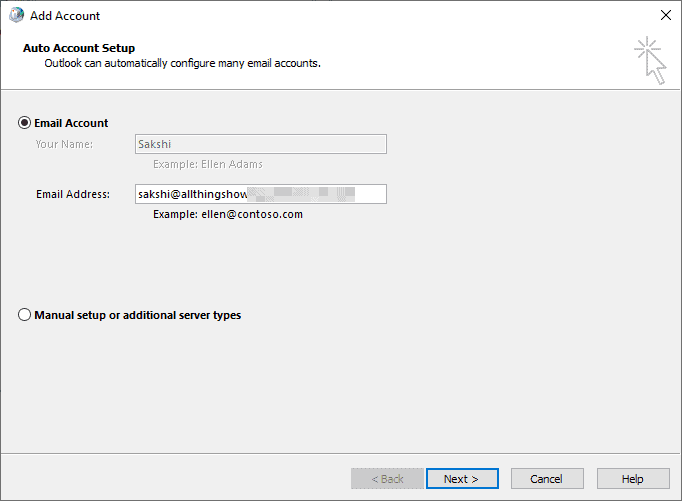Image resolution: width=682 pixels, height=501 pixels.
Task: Click the 'Email Address:' label
Action: [x=73, y=194]
